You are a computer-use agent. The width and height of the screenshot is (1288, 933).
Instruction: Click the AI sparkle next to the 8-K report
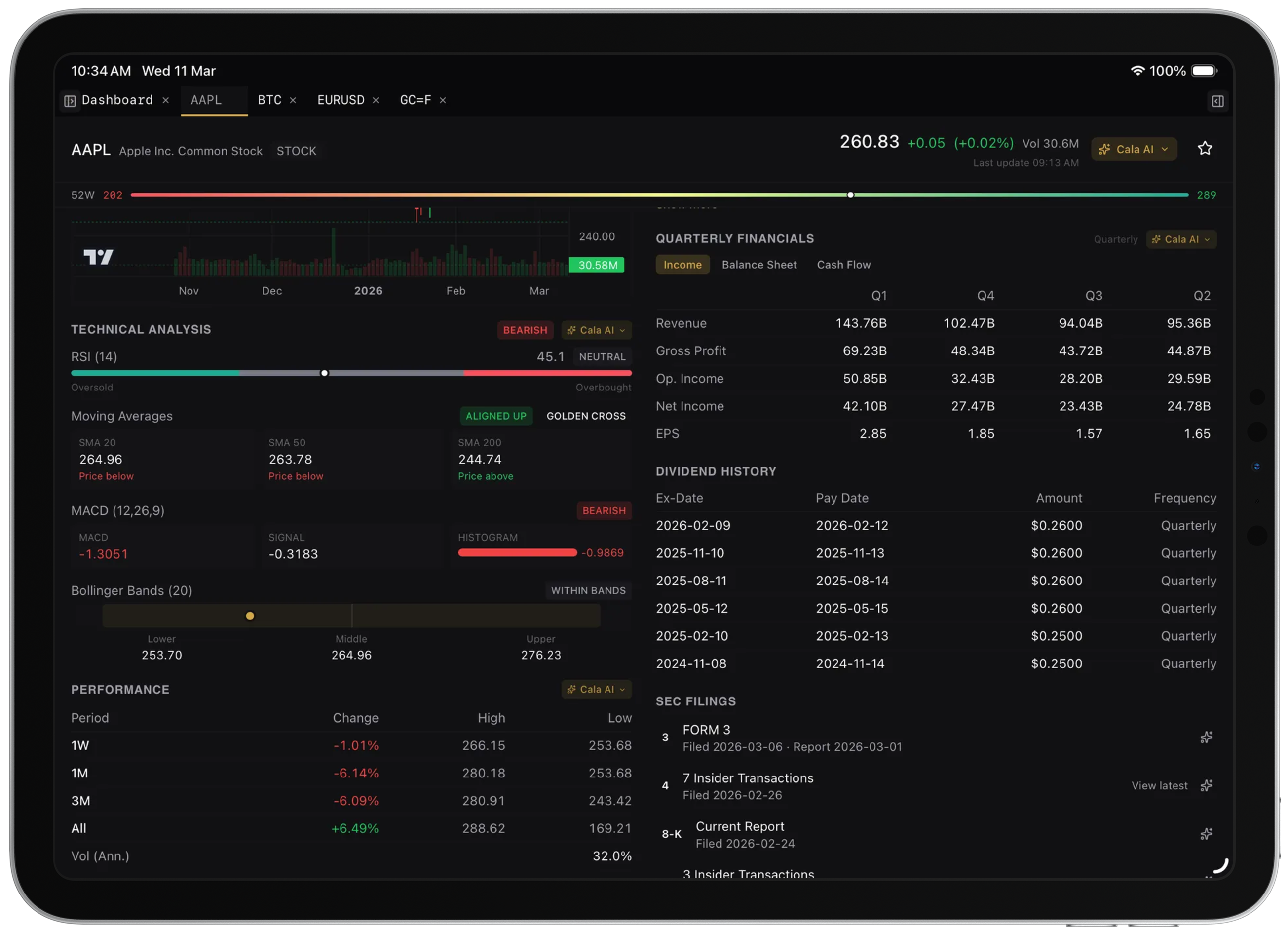1207,834
